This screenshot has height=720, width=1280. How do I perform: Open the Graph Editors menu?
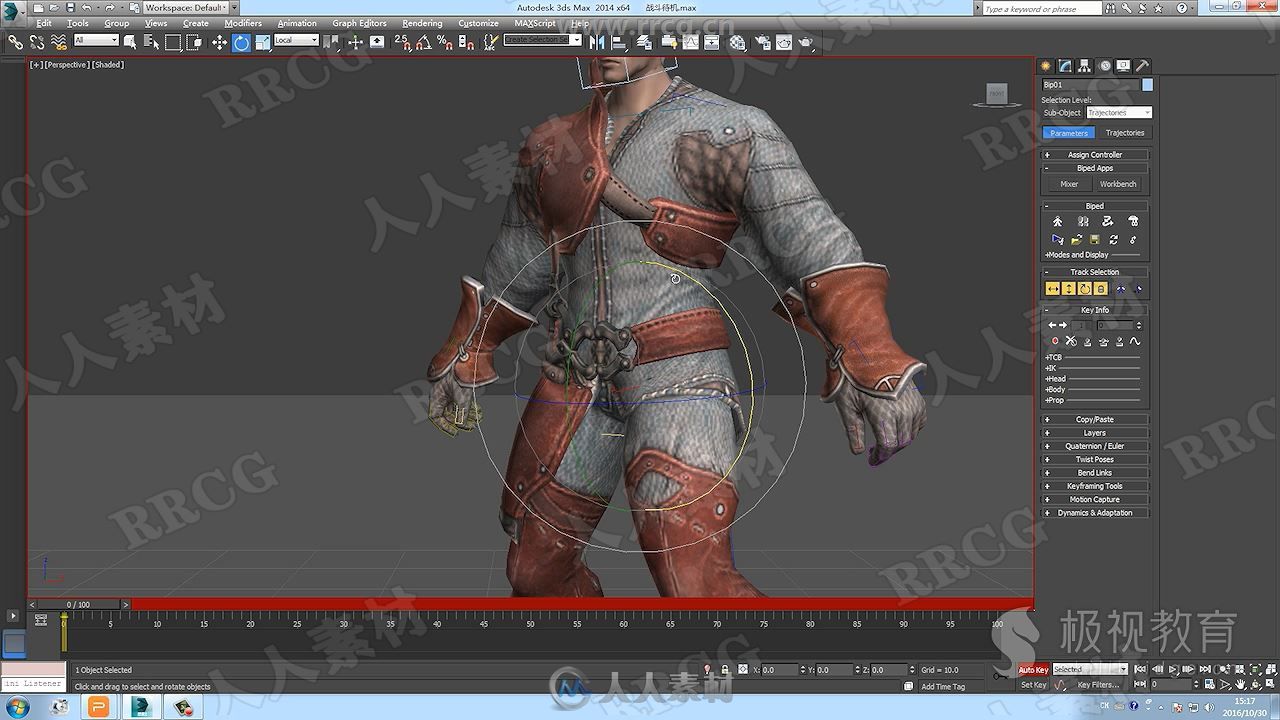tap(359, 23)
